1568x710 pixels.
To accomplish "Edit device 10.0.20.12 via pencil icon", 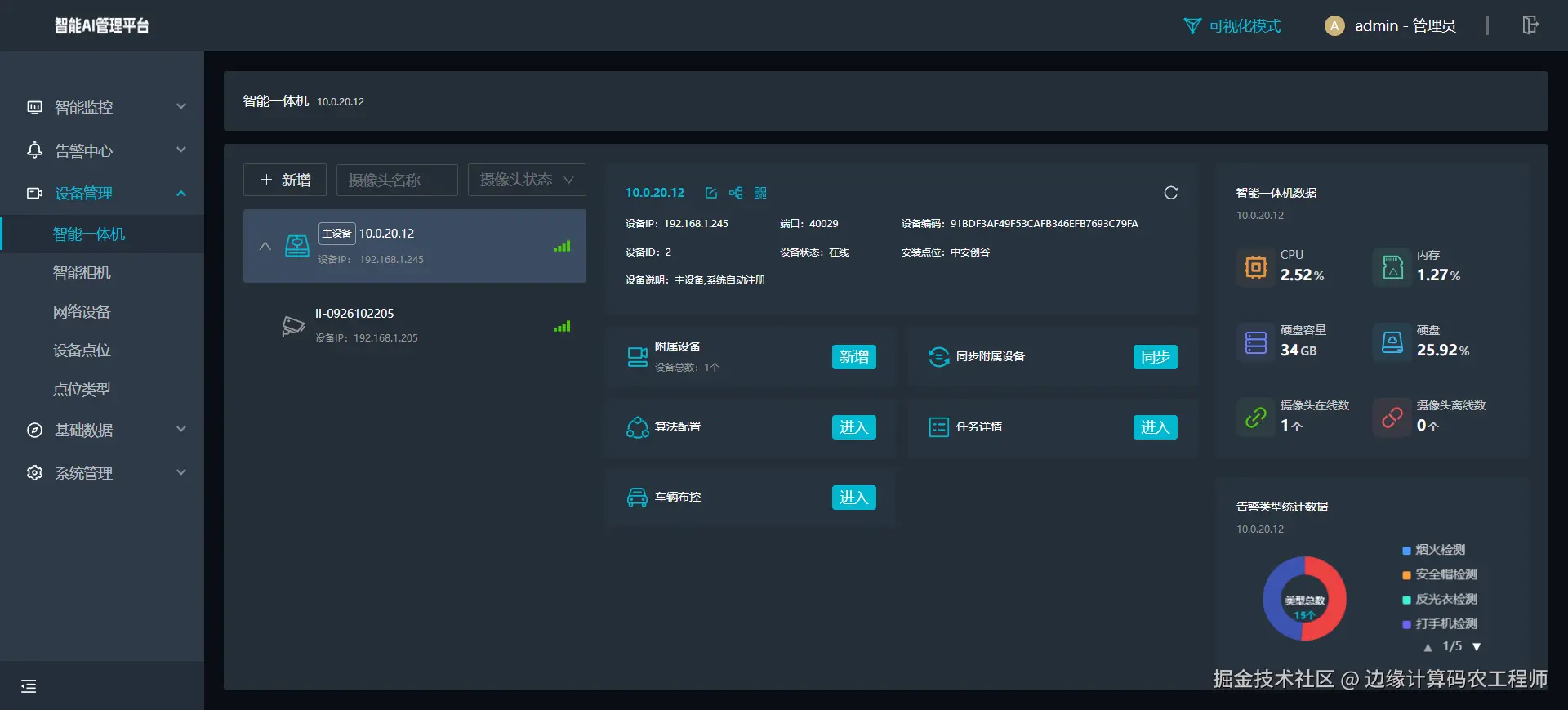I will click(x=711, y=193).
